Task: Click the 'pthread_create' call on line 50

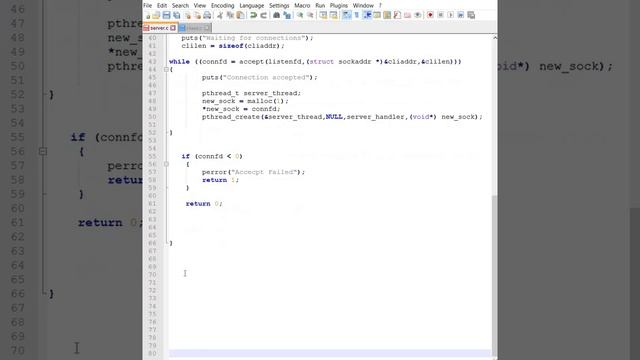Action: click(x=231, y=117)
